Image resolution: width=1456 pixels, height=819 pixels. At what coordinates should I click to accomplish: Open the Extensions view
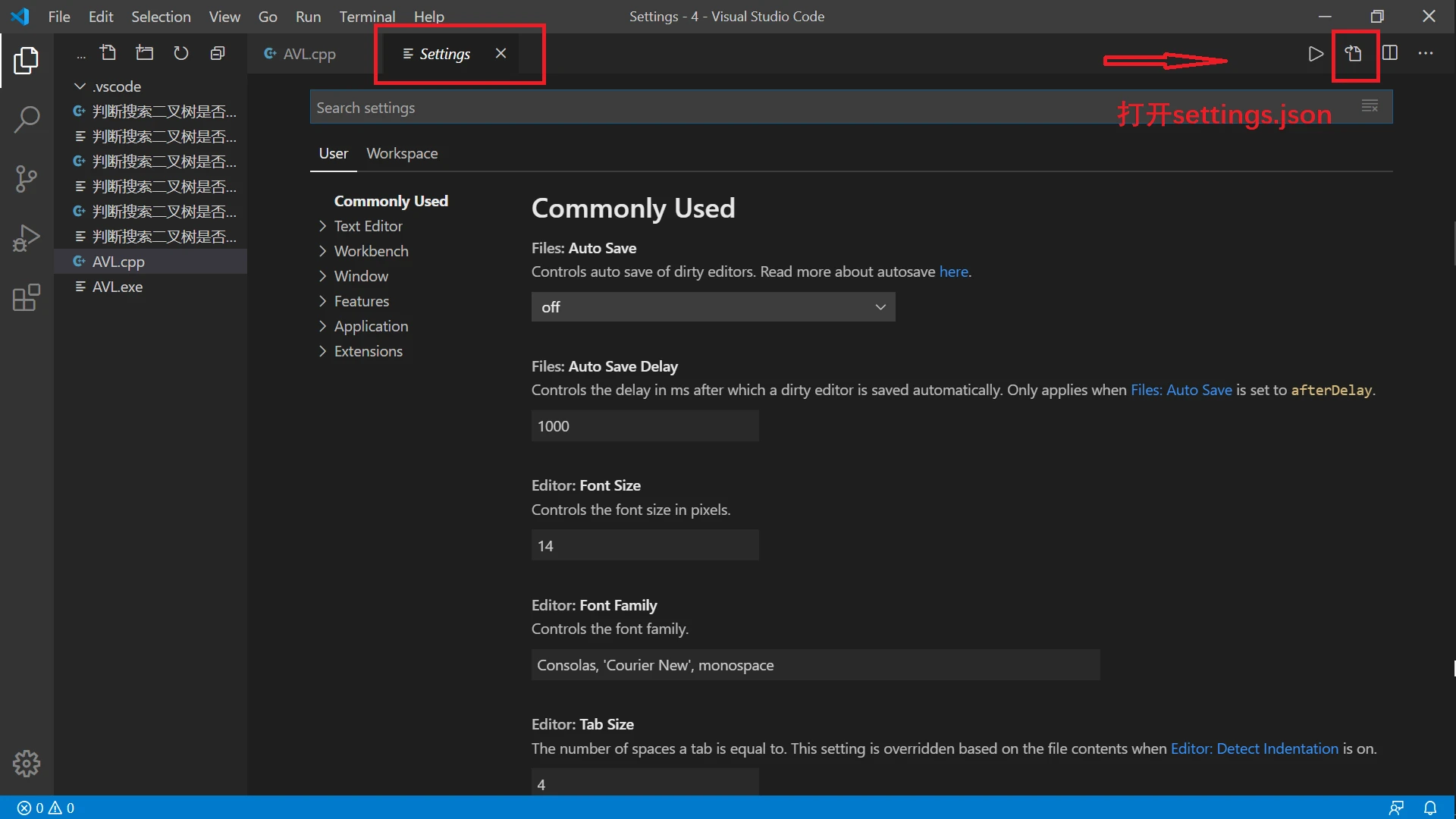click(27, 298)
